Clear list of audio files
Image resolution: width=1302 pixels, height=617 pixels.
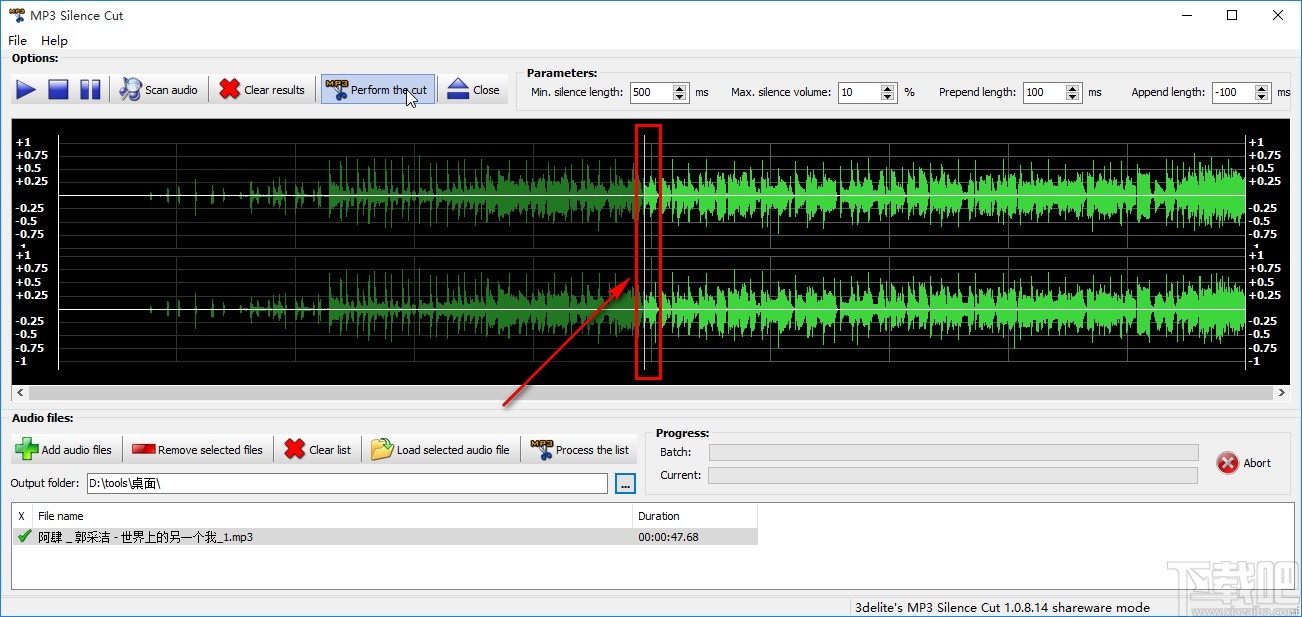pyautogui.click(x=317, y=450)
